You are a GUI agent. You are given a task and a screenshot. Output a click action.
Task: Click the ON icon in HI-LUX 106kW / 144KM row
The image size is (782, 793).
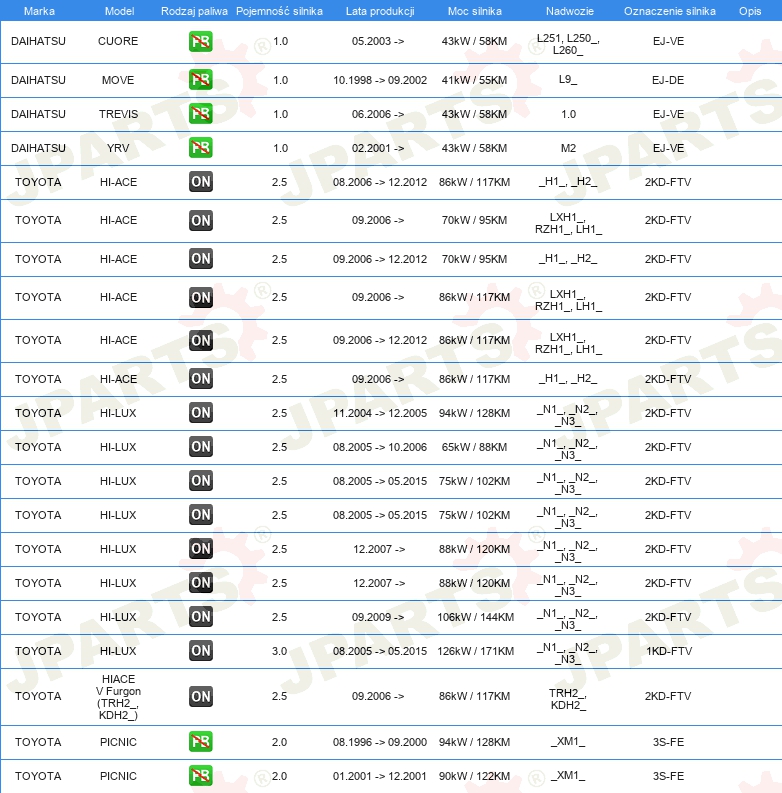[x=201, y=616]
